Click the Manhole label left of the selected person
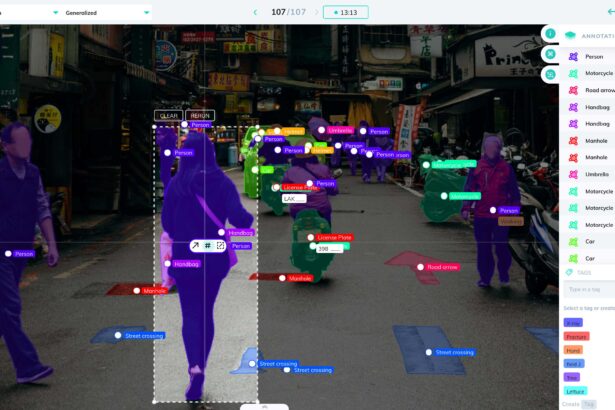 coord(155,291)
